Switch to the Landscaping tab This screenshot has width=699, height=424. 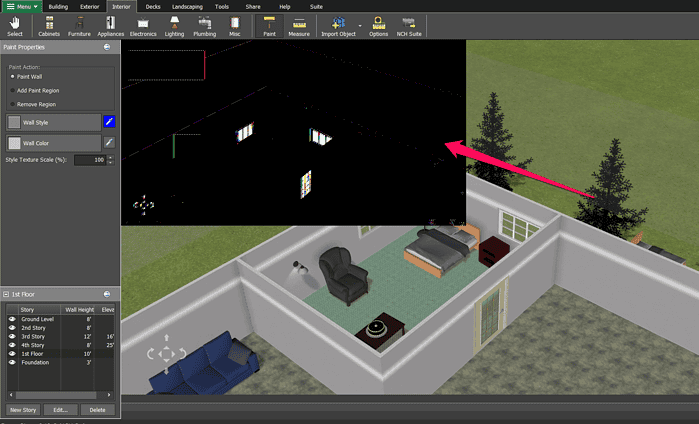tap(187, 7)
